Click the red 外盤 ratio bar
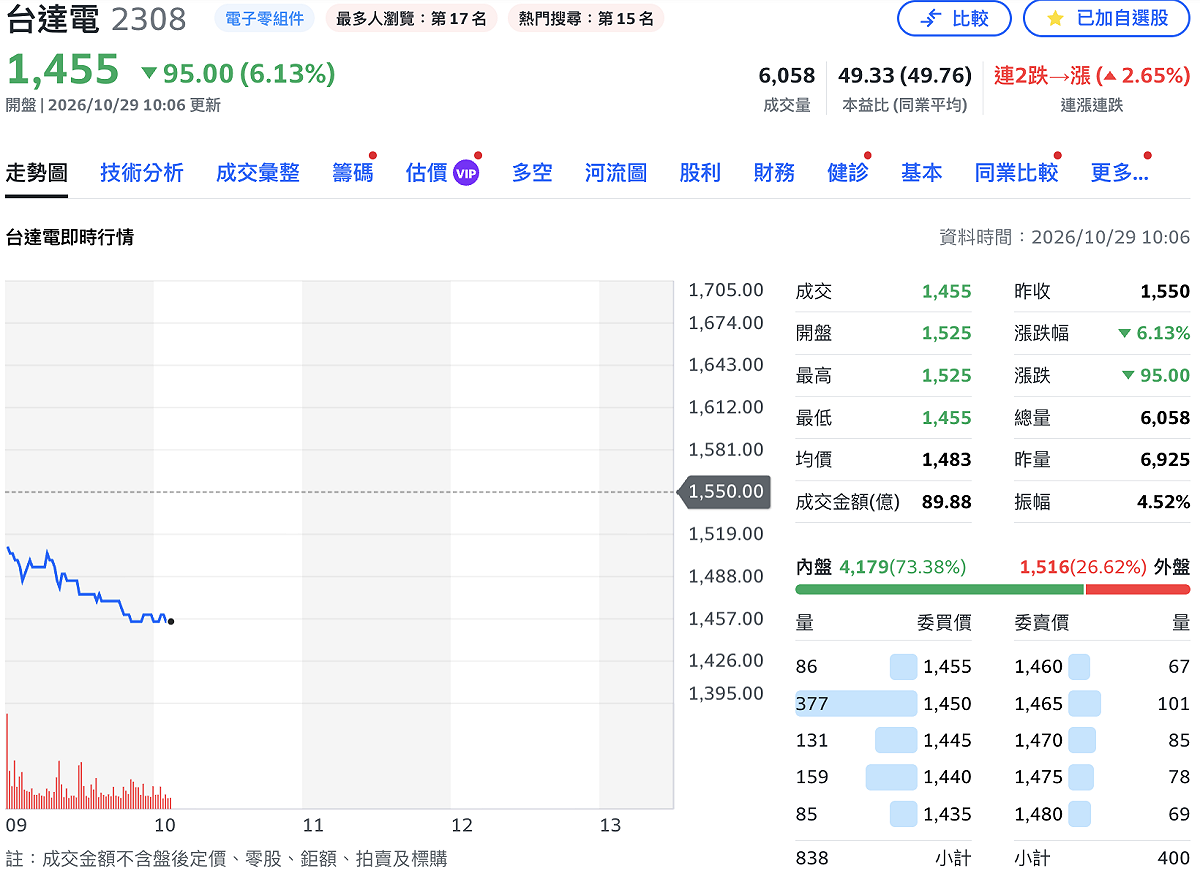The image size is (1200, 879). pyautogui.click(x=1138, y=589)
